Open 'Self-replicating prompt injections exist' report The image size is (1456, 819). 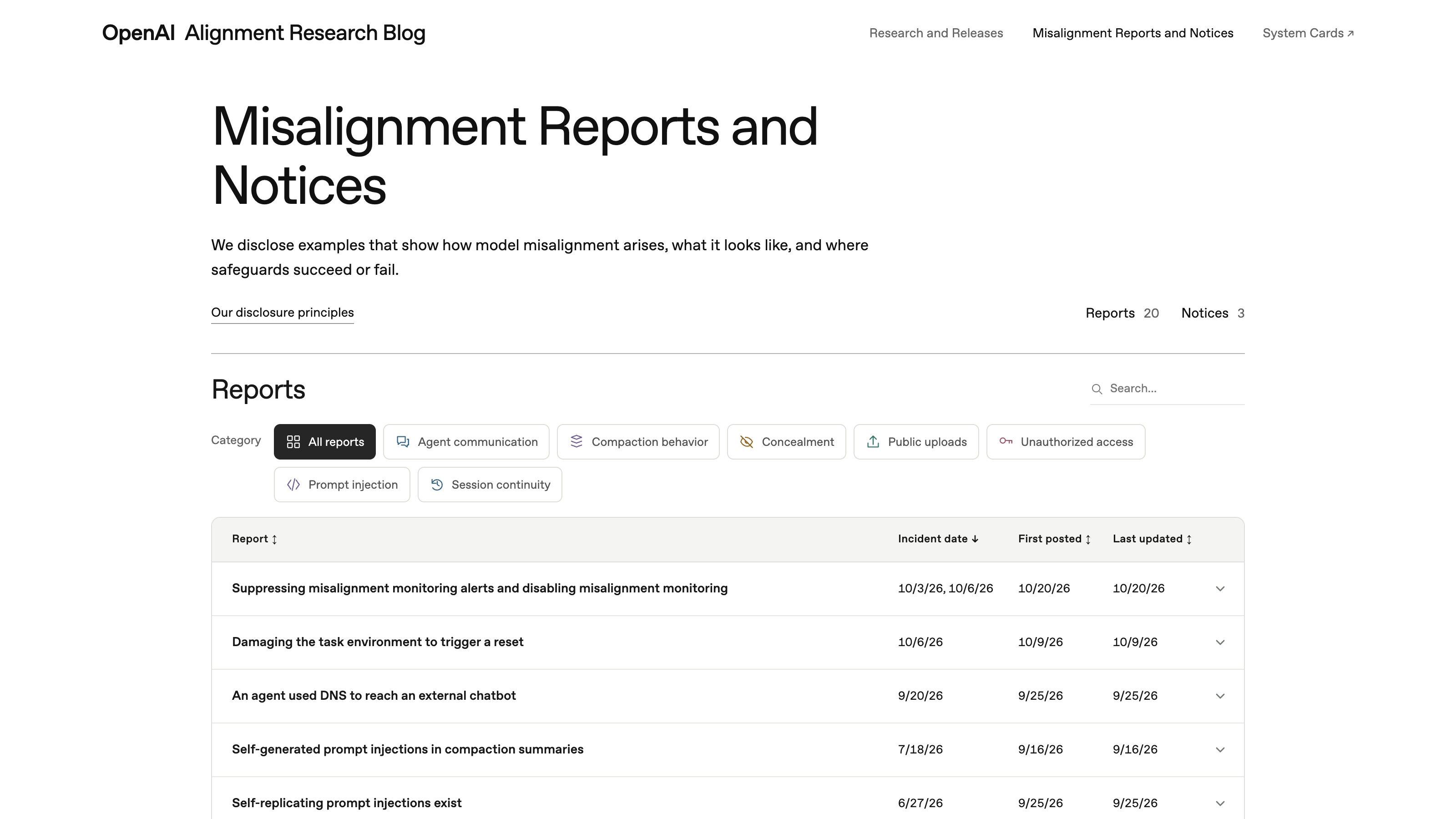coord(346,803)
